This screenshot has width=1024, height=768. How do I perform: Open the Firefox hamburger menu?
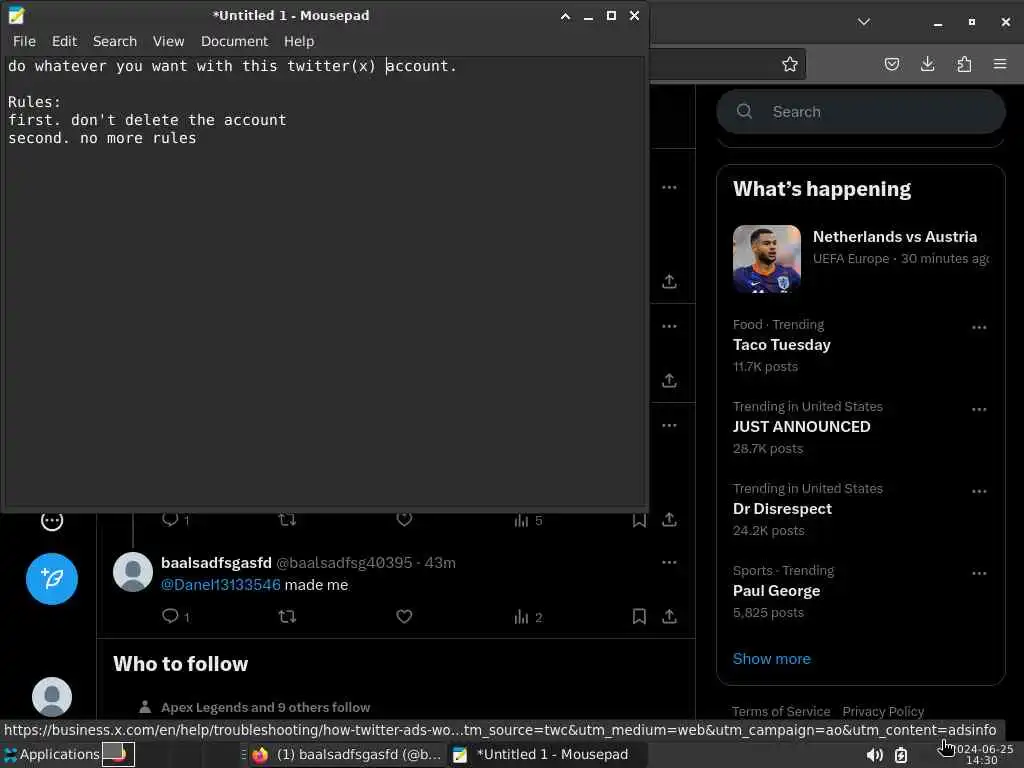pyautogui.click(x=1000, y=64)
